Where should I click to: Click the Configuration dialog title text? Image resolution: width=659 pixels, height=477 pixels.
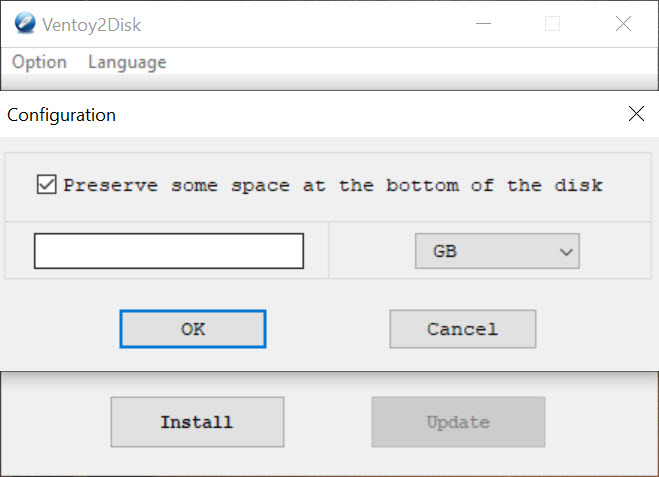[61, 115]
